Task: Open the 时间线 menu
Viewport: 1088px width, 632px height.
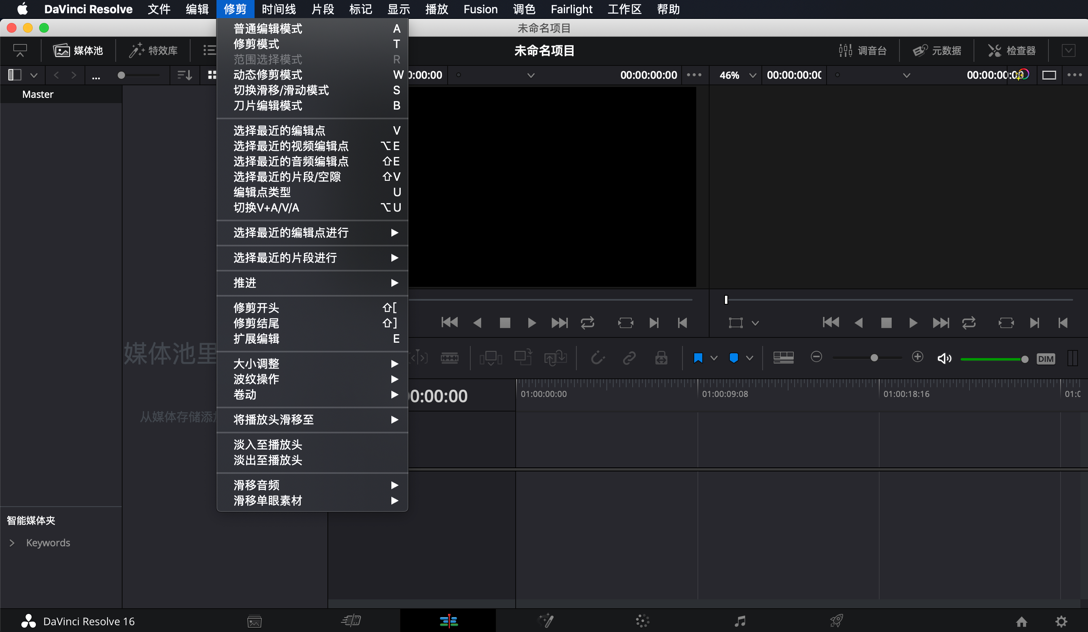Action: [x=277, y=9]
